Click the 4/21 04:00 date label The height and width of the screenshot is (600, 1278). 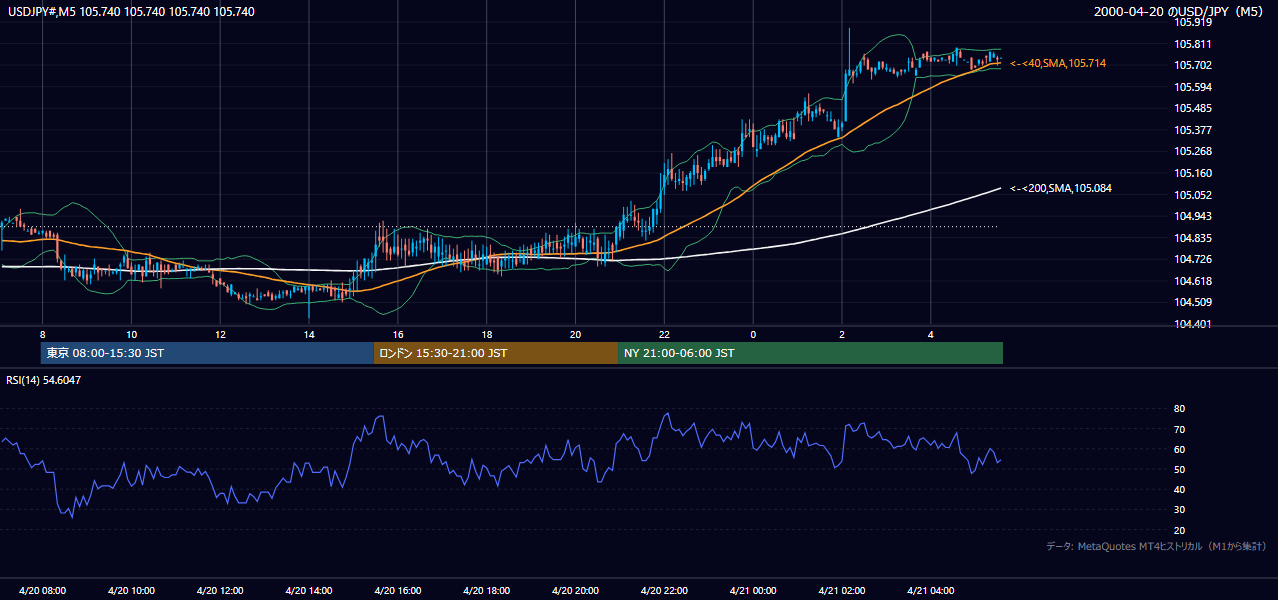point(931,590)
